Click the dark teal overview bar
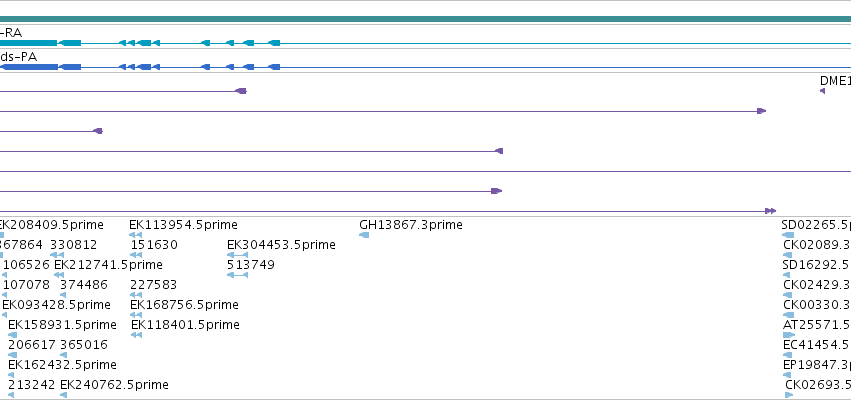 point(426,20)
